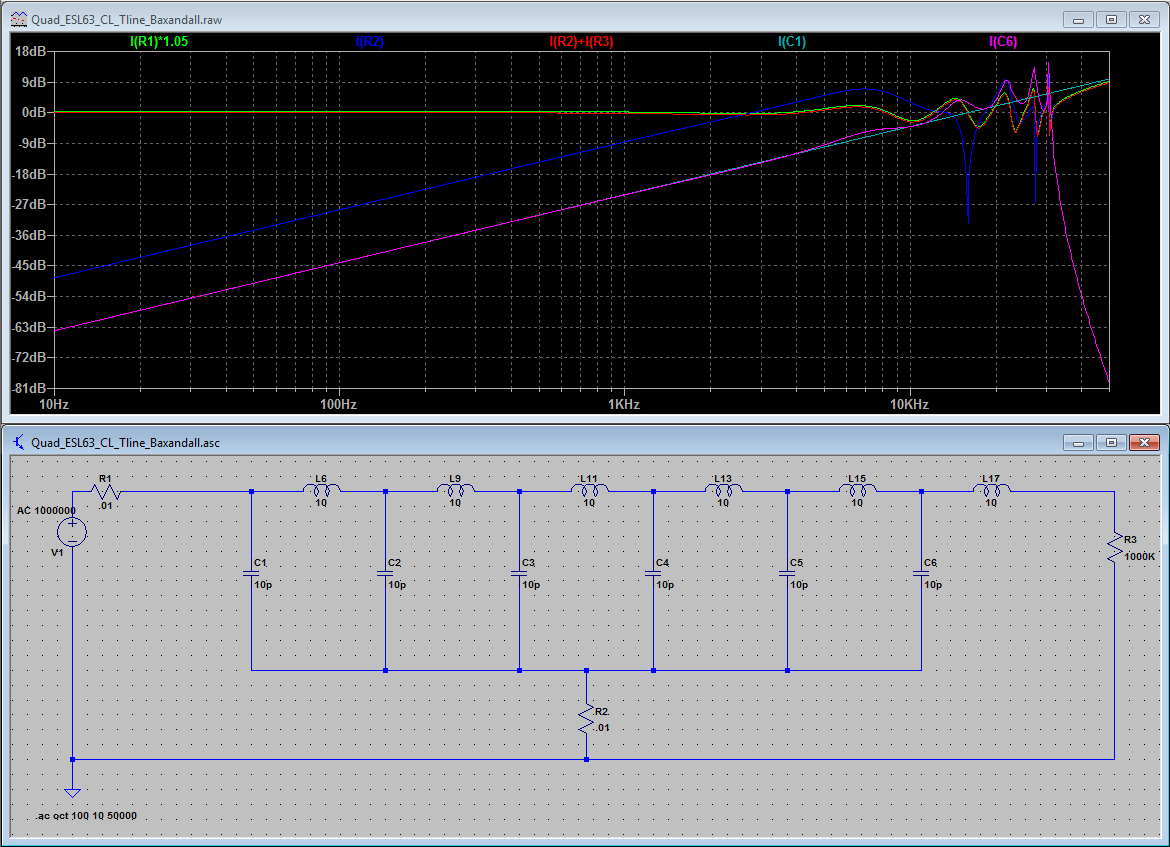Click the -45dB label on vertical axis
Screen dimensions: 1170x847
29,266
